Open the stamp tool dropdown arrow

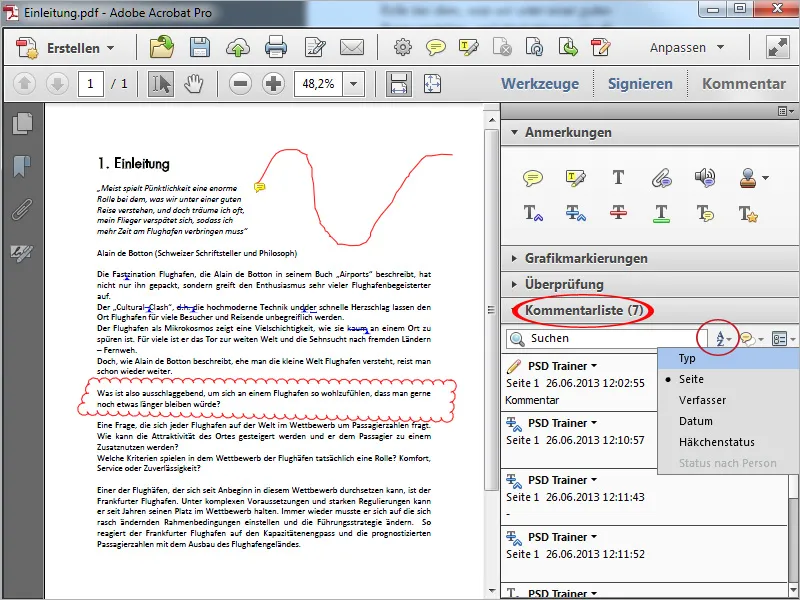point(765,178)
